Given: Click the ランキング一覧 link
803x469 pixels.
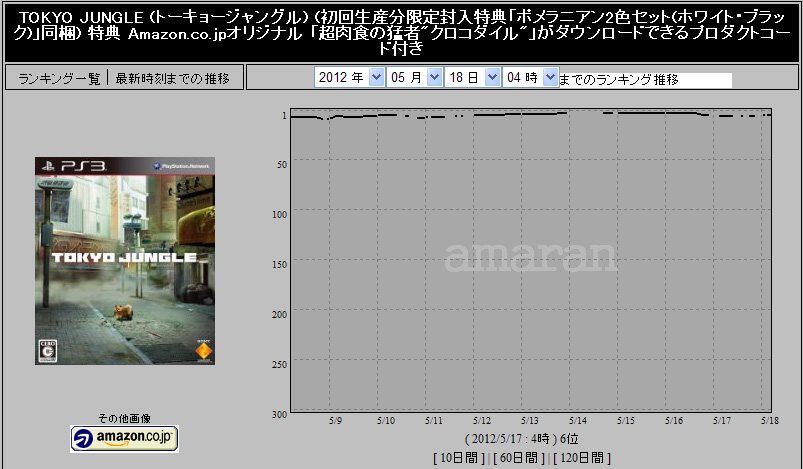Looking at the screenshot, I should 59,78.
